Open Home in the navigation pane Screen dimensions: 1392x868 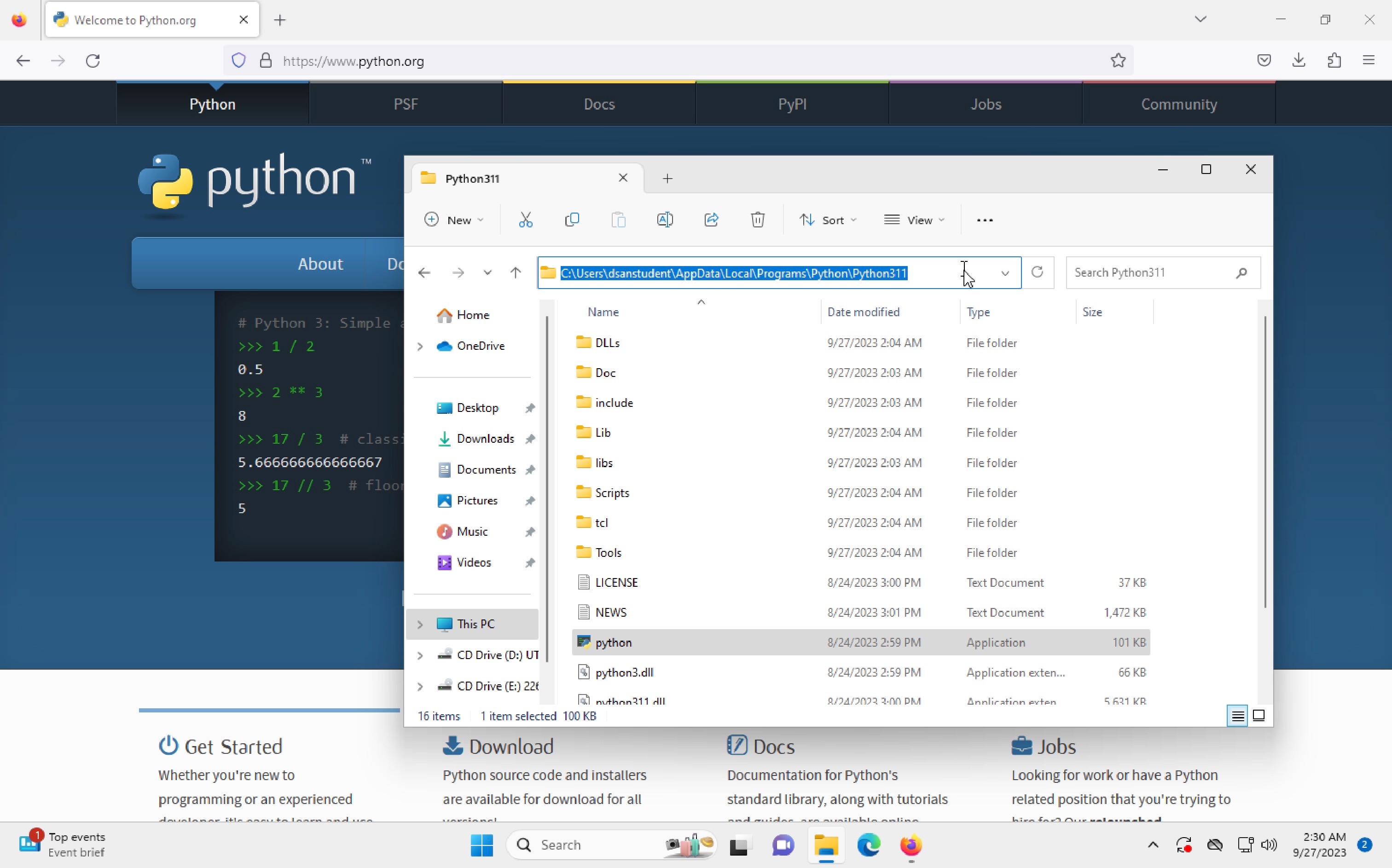472,315
